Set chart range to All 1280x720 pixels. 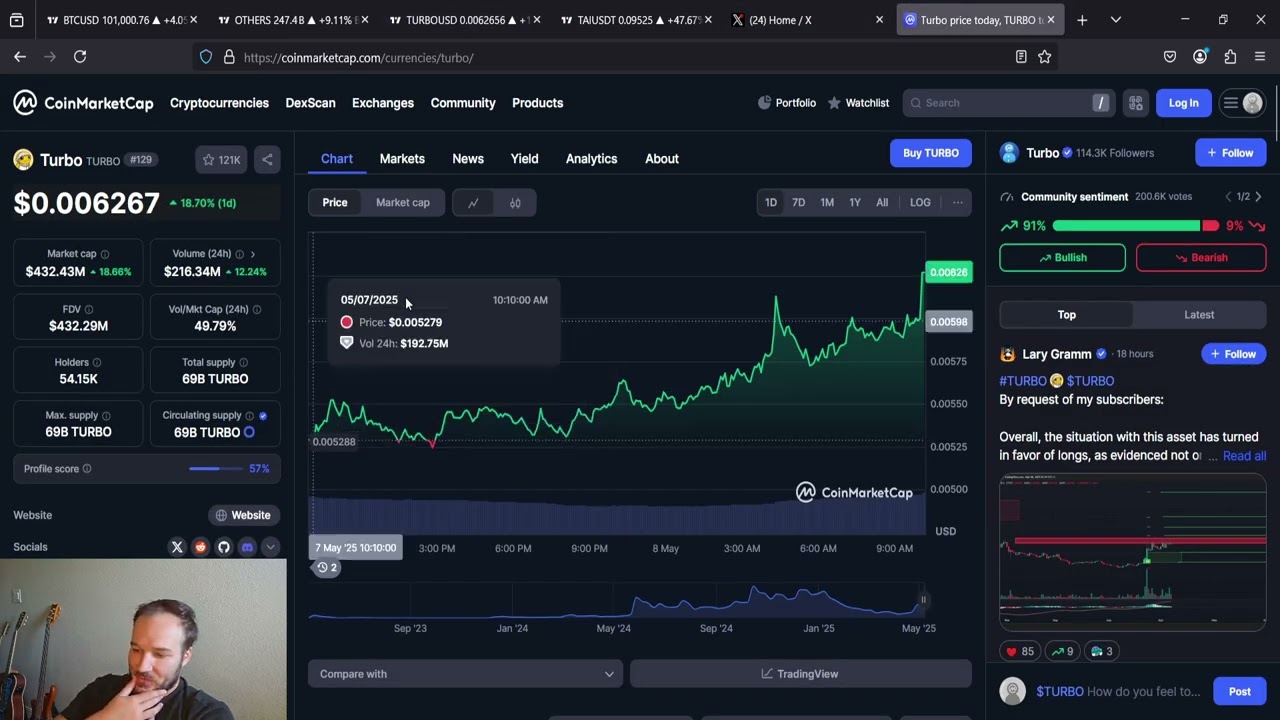point(882,203)
